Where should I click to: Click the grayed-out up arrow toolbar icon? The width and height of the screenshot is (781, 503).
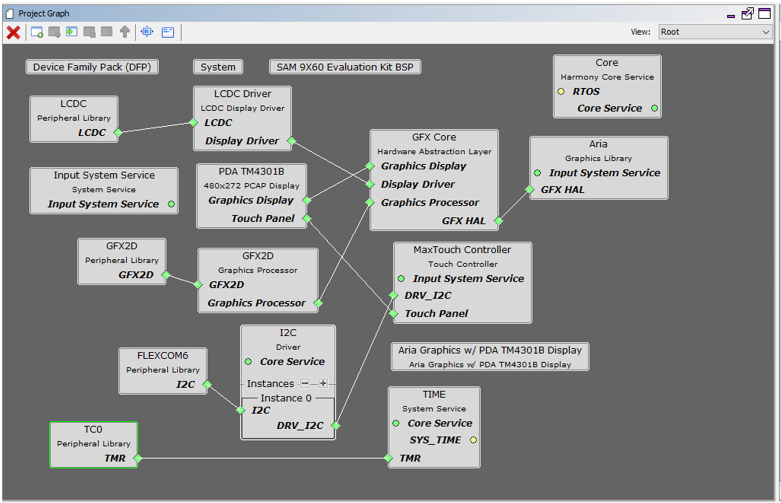pyautogui.click(x=125, y=32)
